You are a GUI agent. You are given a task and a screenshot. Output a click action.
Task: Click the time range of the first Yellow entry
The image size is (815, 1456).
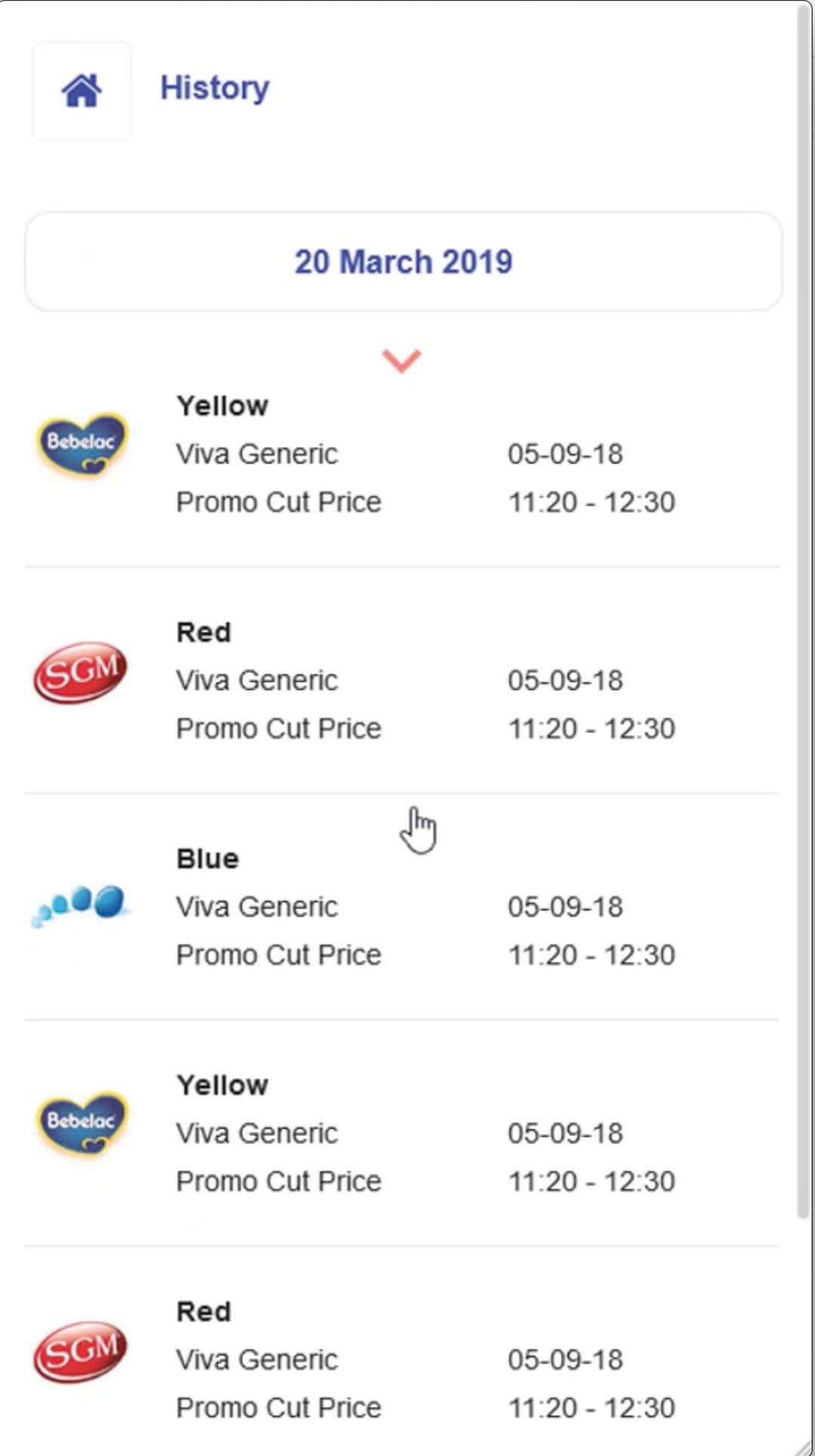[x=591, y=502]
